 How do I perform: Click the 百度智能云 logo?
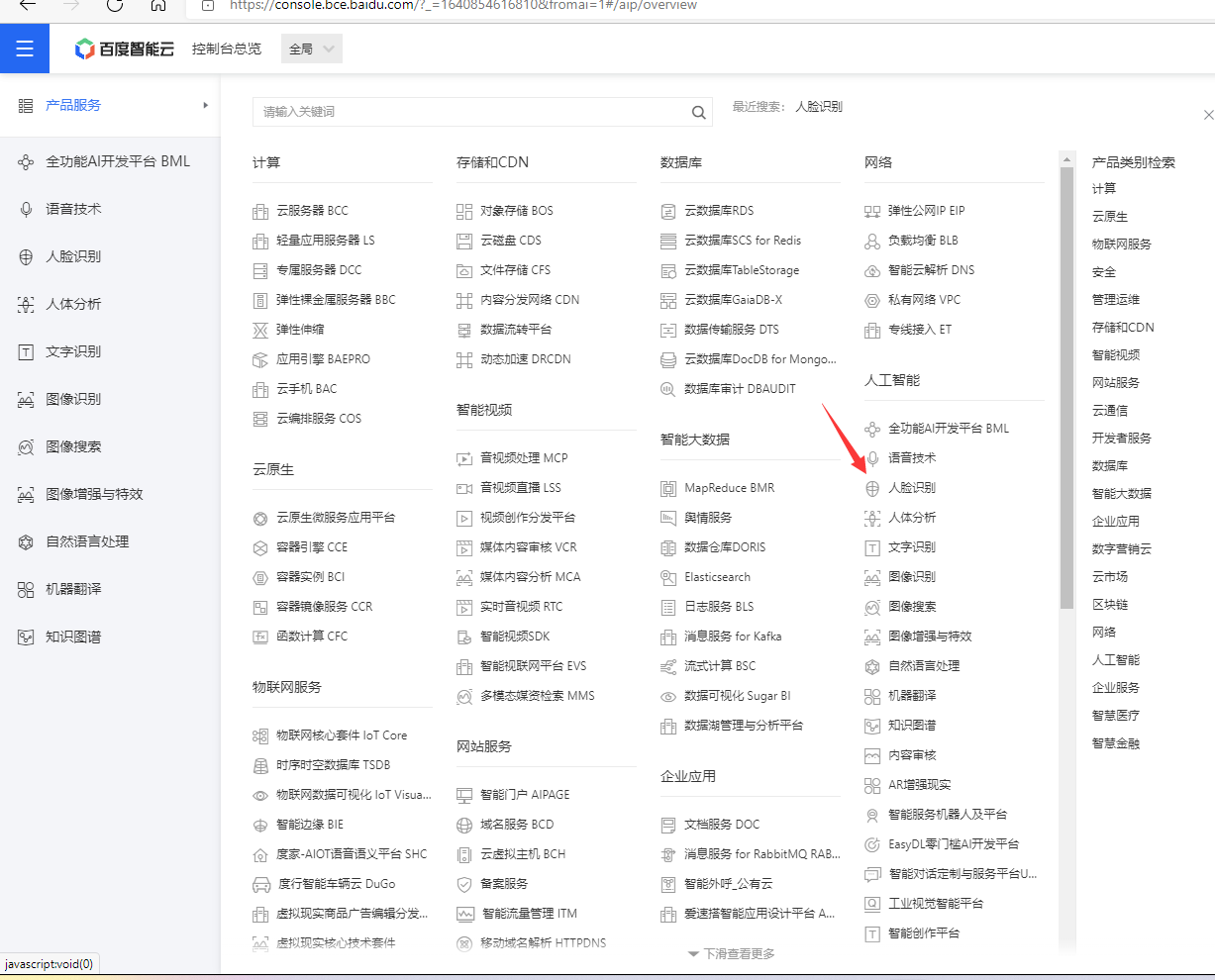[x=125, y=49]
